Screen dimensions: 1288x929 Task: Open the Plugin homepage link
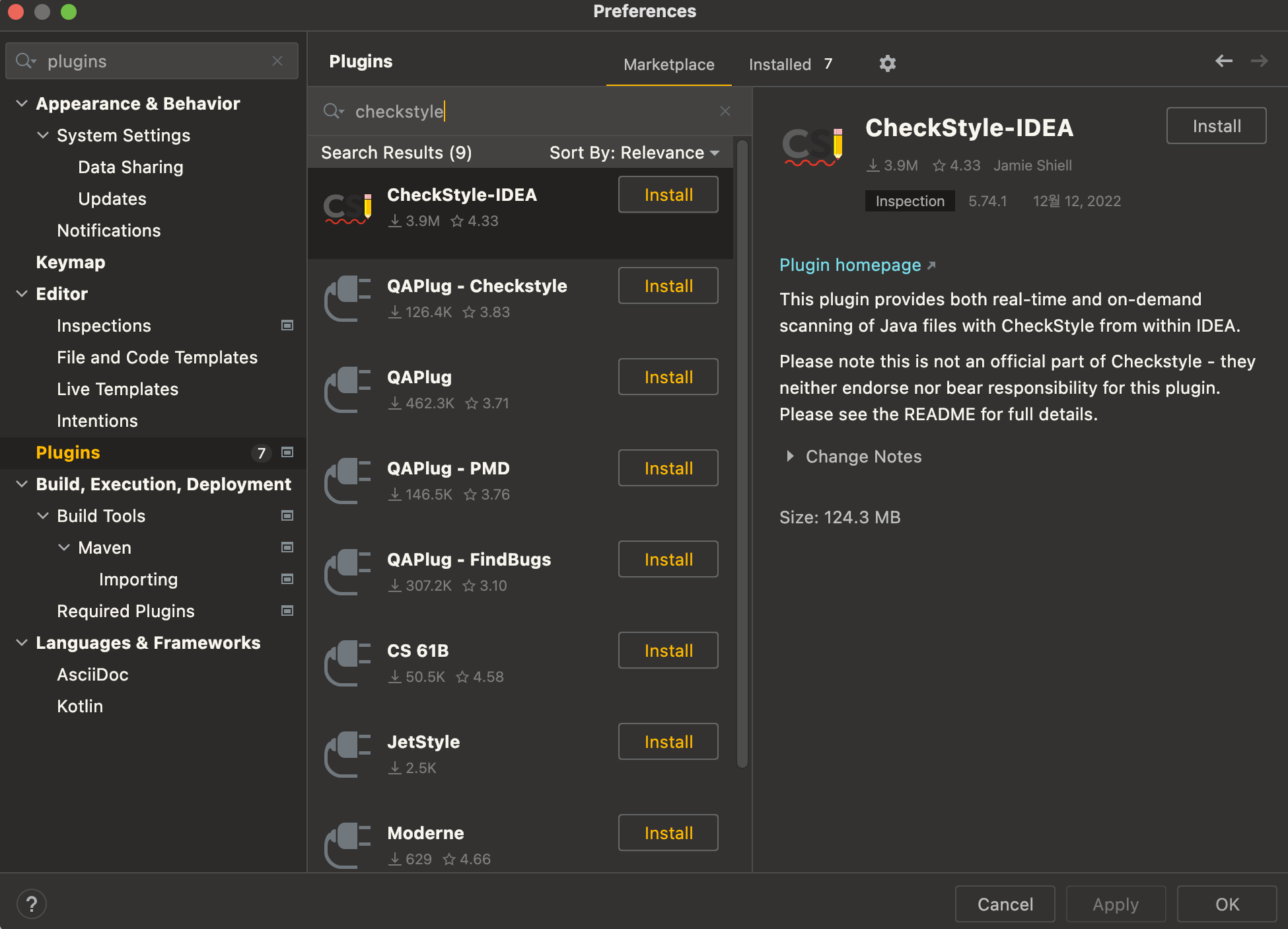tap(850, 265)
